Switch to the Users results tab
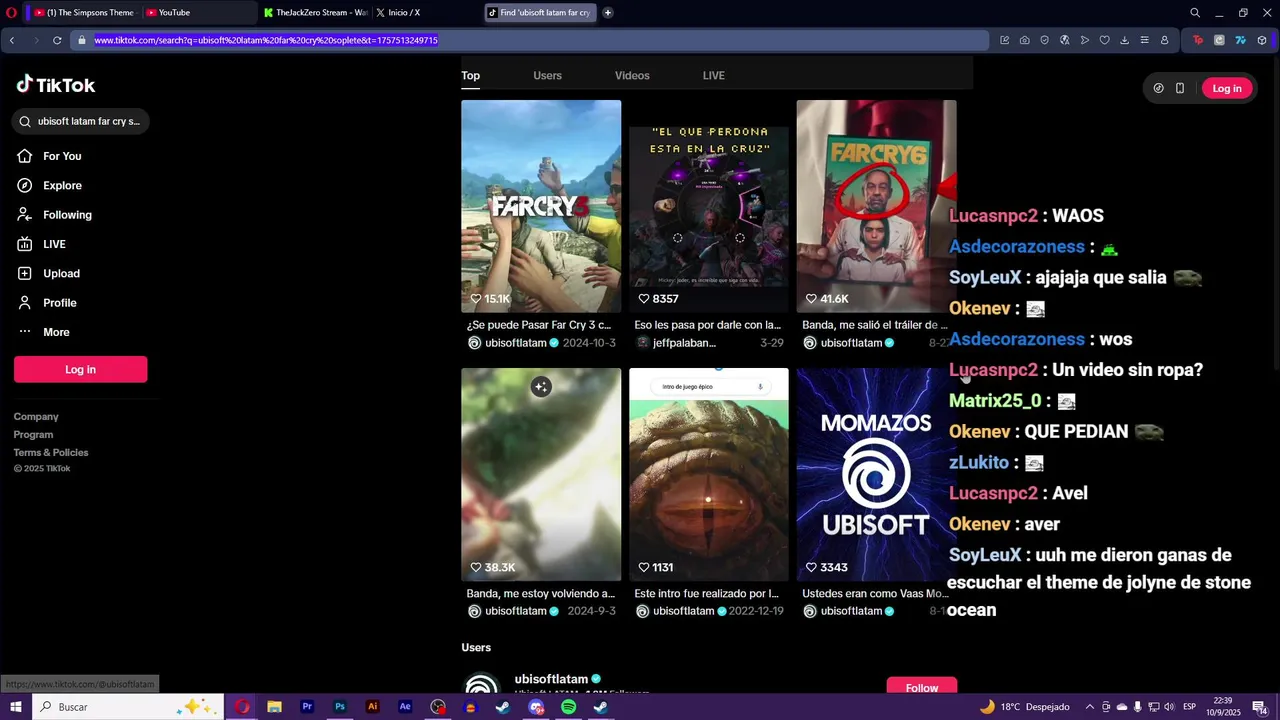This screenshot has width=1280, height=720. tap(547, 76)
